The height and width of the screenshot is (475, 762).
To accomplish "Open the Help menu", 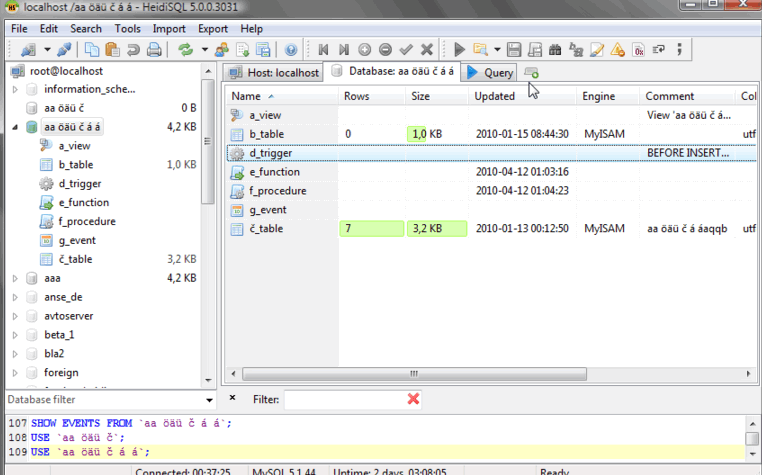I will pyautogui.click(x=251, y=29).
